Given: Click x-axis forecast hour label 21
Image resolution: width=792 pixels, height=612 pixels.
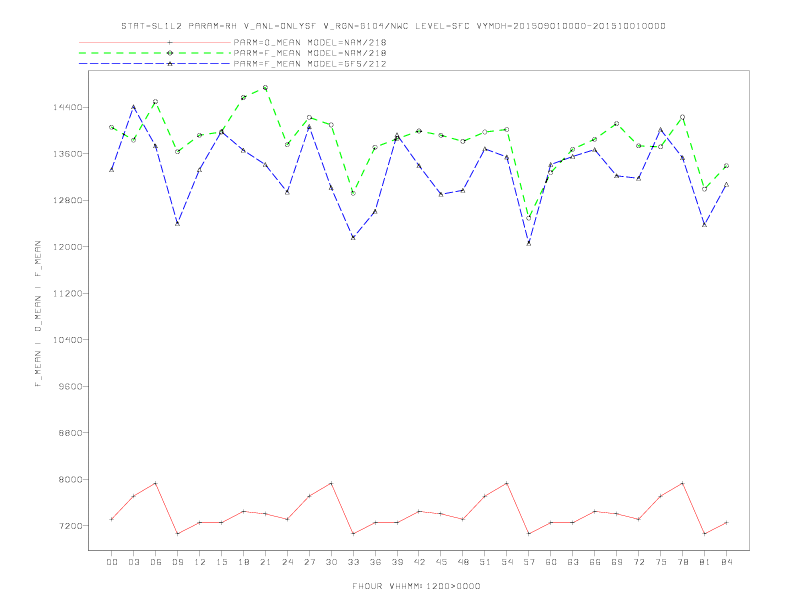Looking at the screenshot, I should tap(266, 562).
